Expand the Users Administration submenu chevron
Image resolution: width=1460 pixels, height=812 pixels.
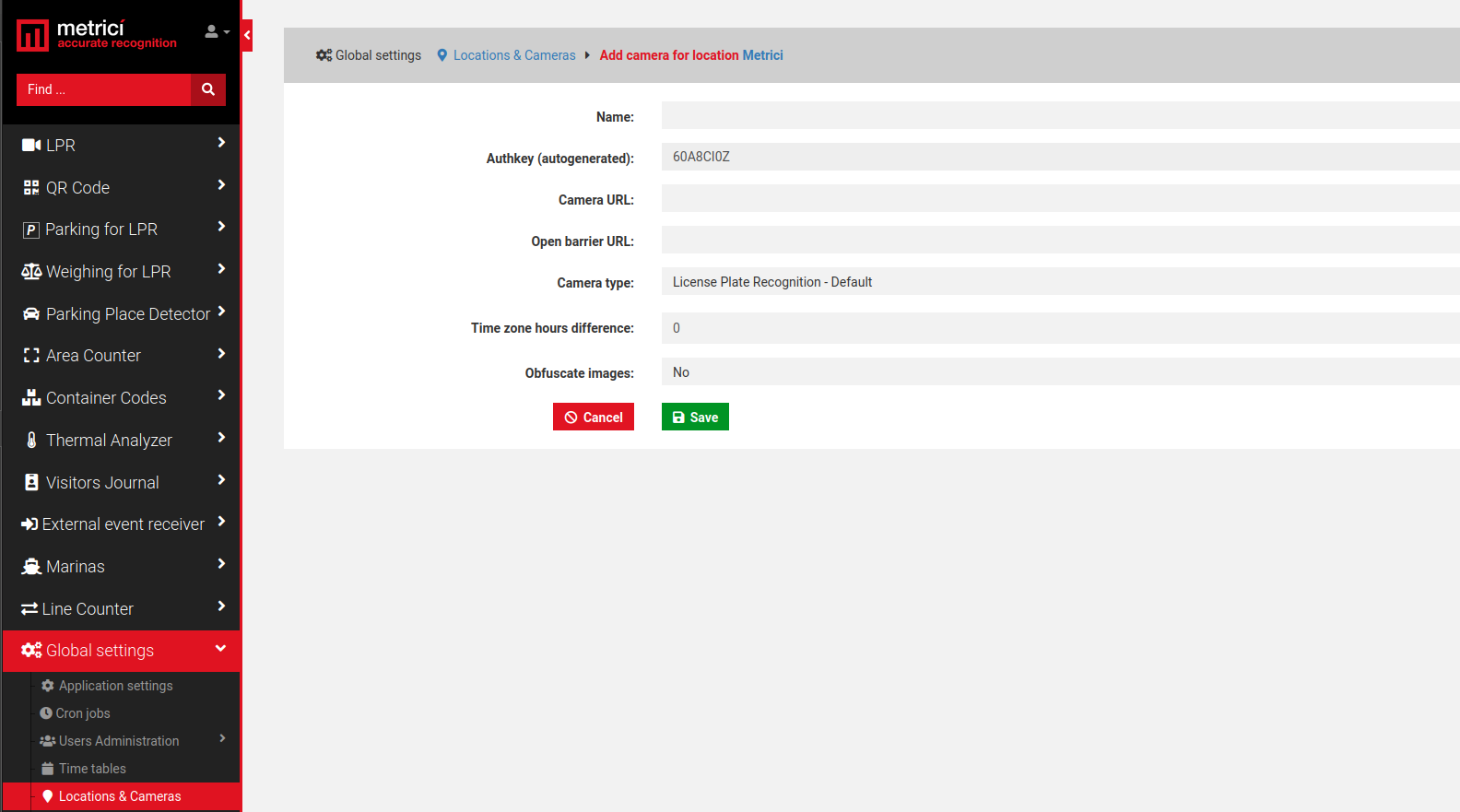coord(222,738)
